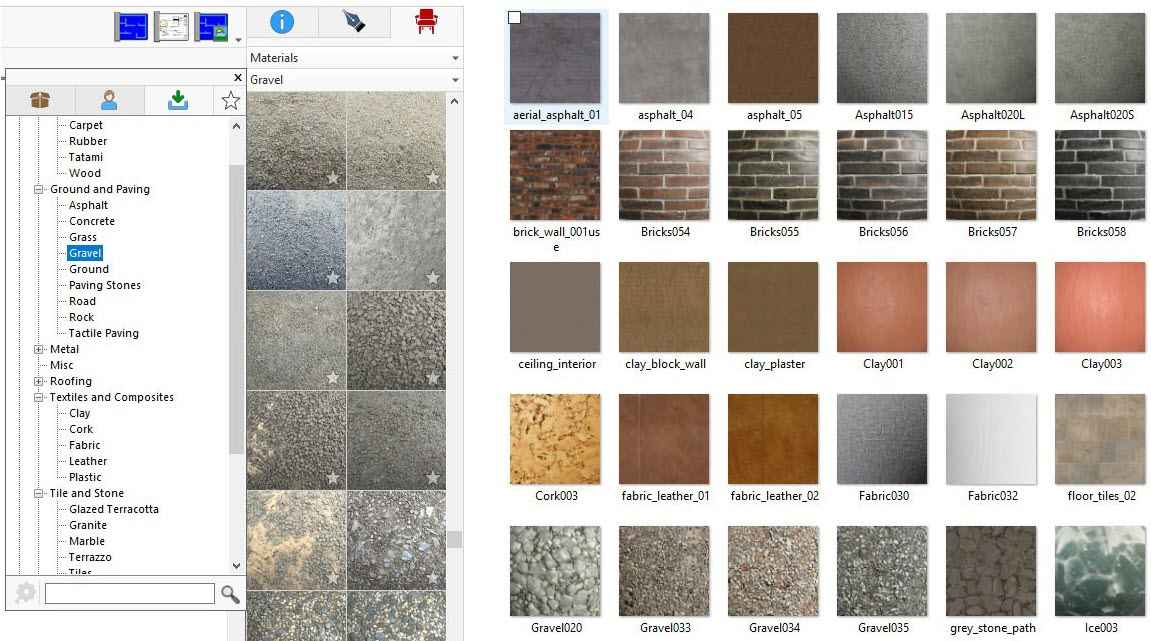
Task: Open the red armchair library tab
Action: coord(427,22)
